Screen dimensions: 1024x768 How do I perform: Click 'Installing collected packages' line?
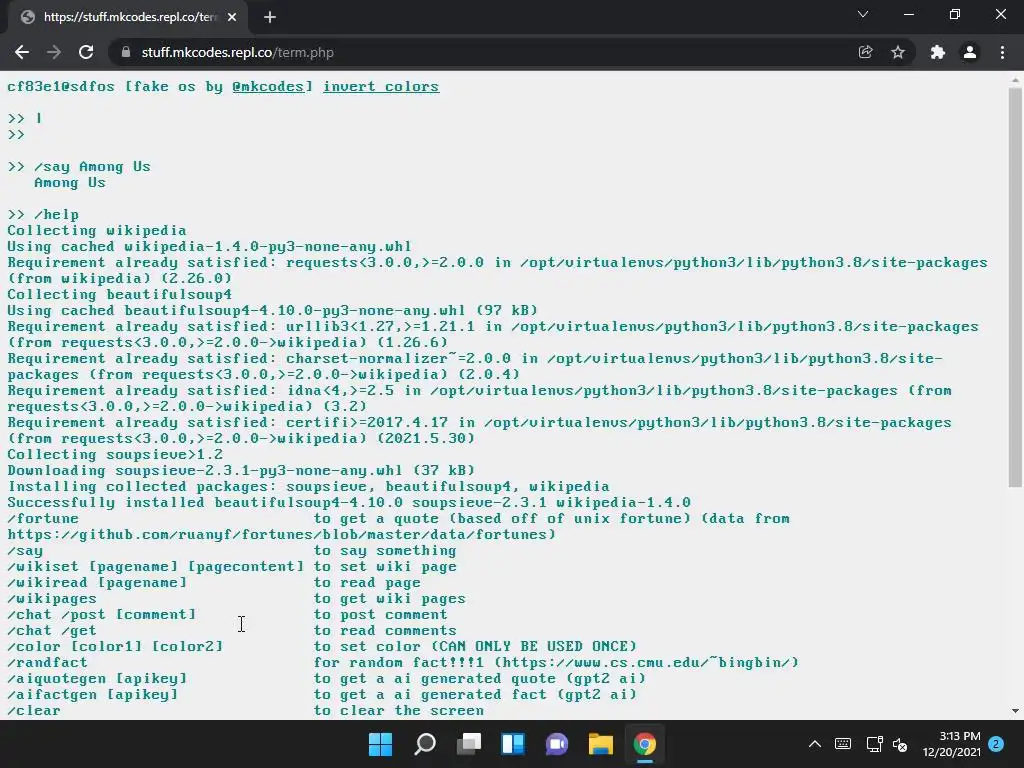tap(308, 487)
